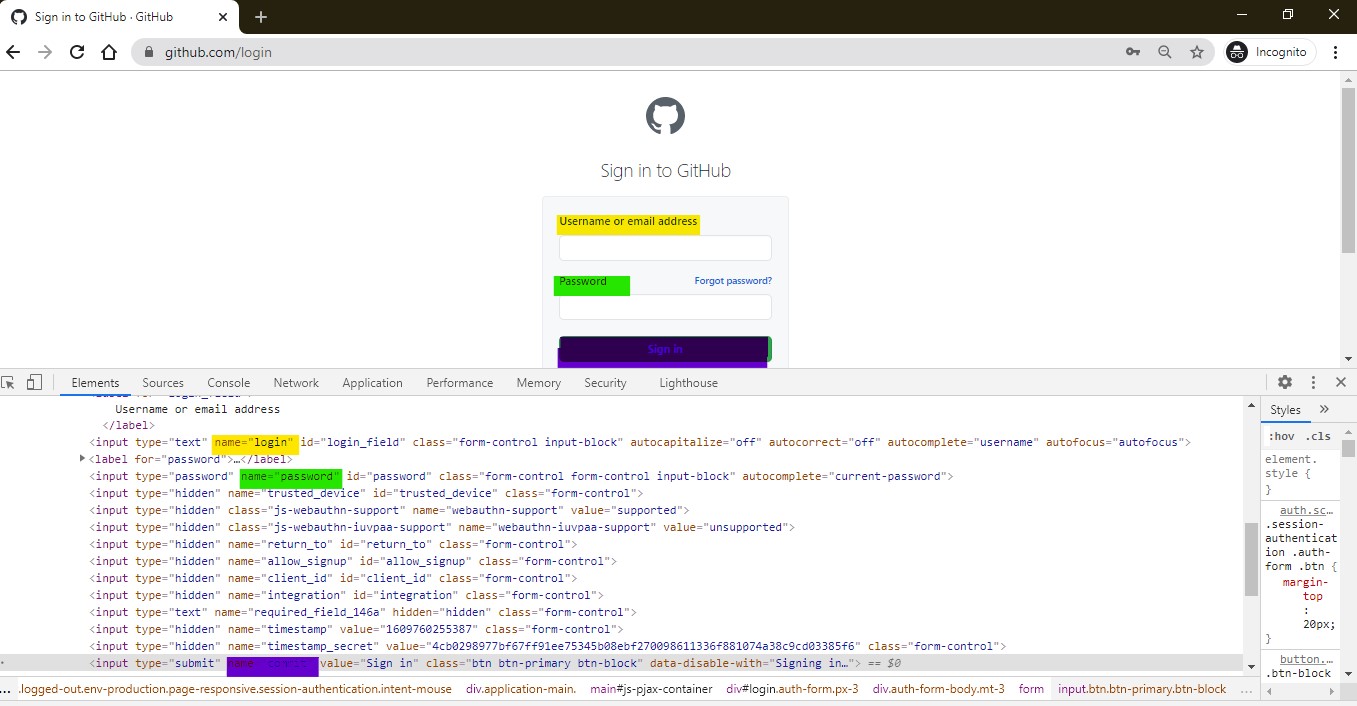
Task: Open DevTools settings gear
Action: tap(1285, 382)
